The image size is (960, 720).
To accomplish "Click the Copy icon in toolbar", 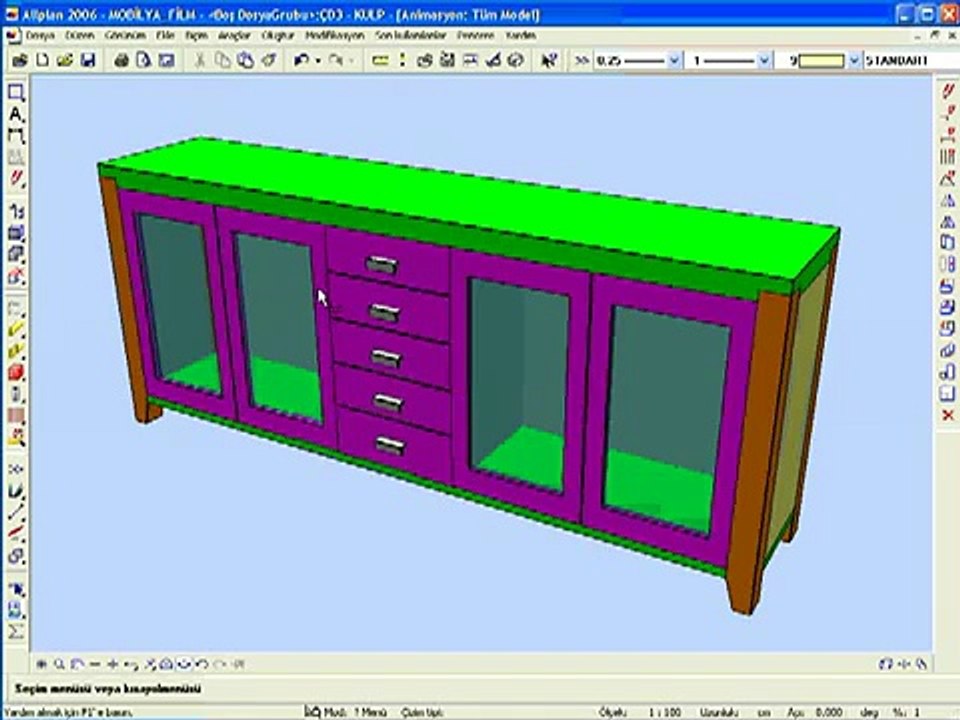I will coord(223,60).
